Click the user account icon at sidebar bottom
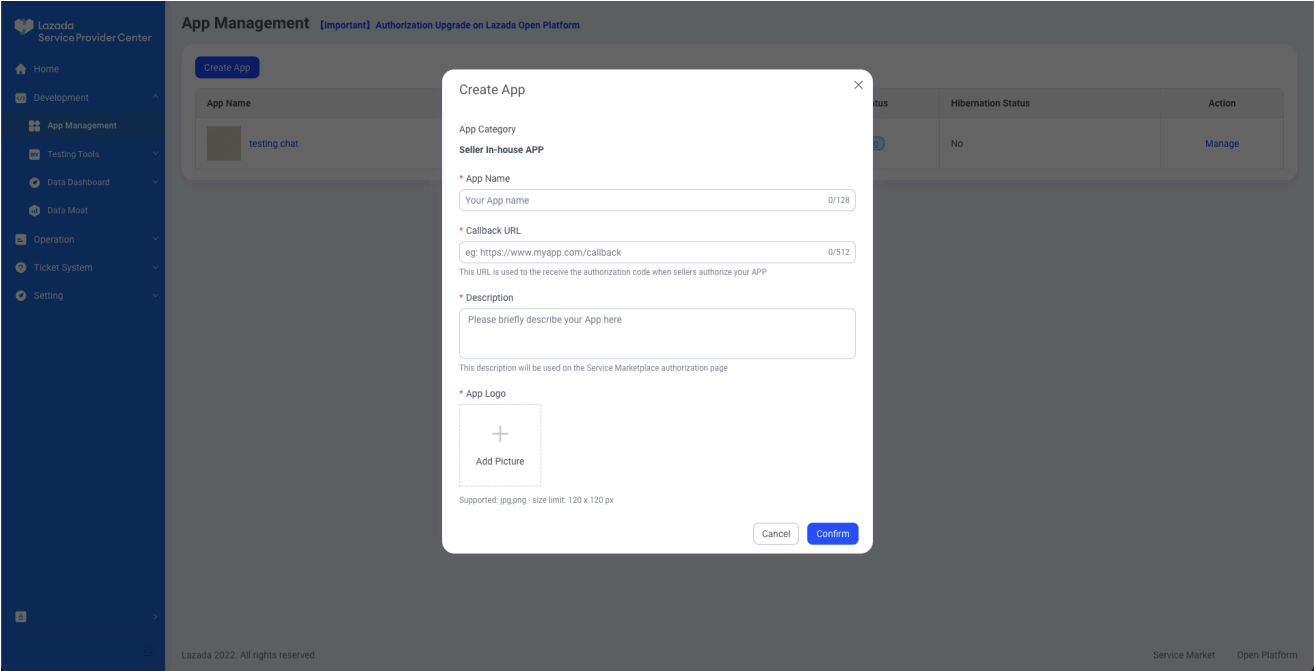 (20, 617)
